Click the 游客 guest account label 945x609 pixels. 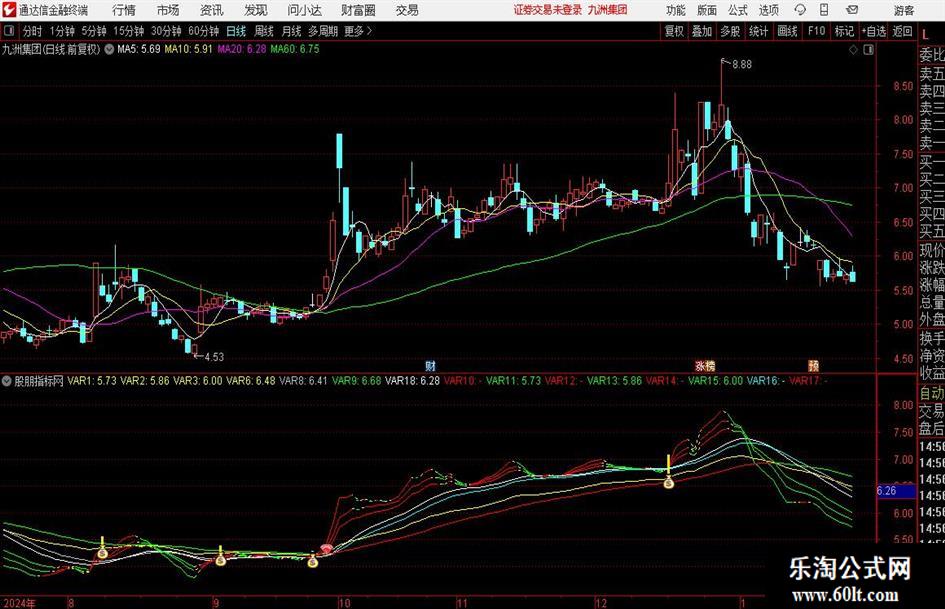point(903,10)
